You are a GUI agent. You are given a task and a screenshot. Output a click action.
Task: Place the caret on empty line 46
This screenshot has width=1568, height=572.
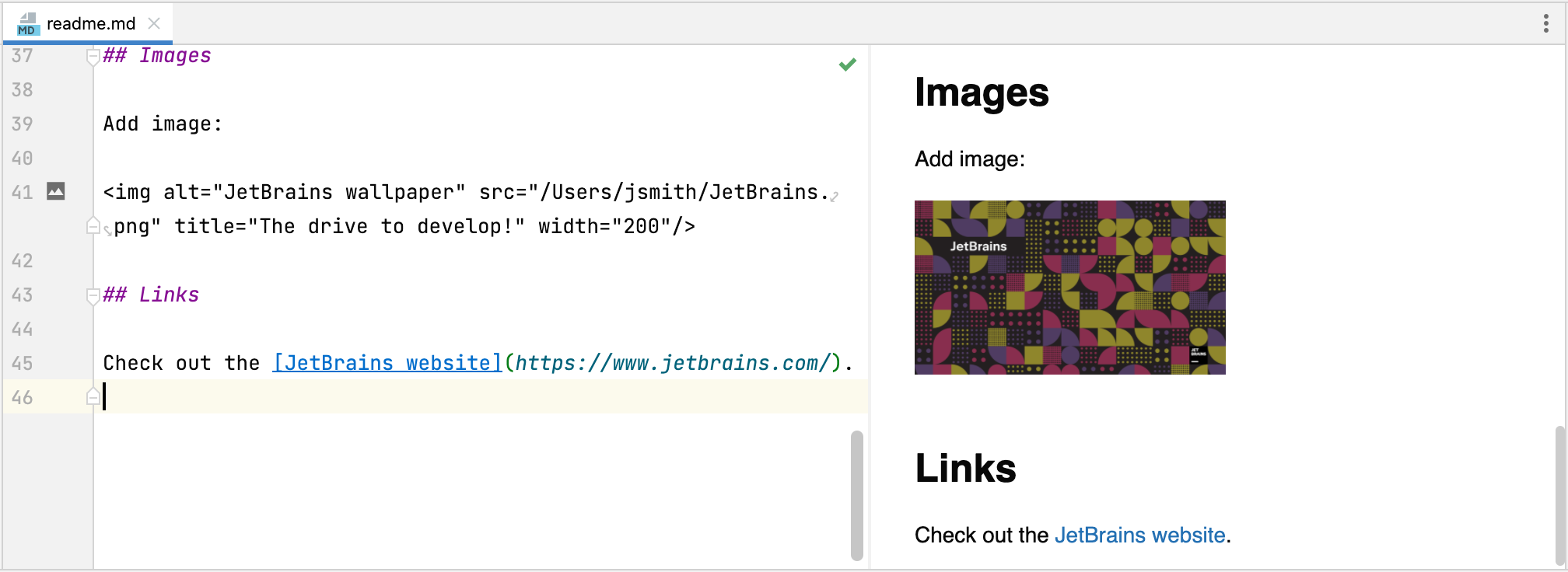coord(480,397)
